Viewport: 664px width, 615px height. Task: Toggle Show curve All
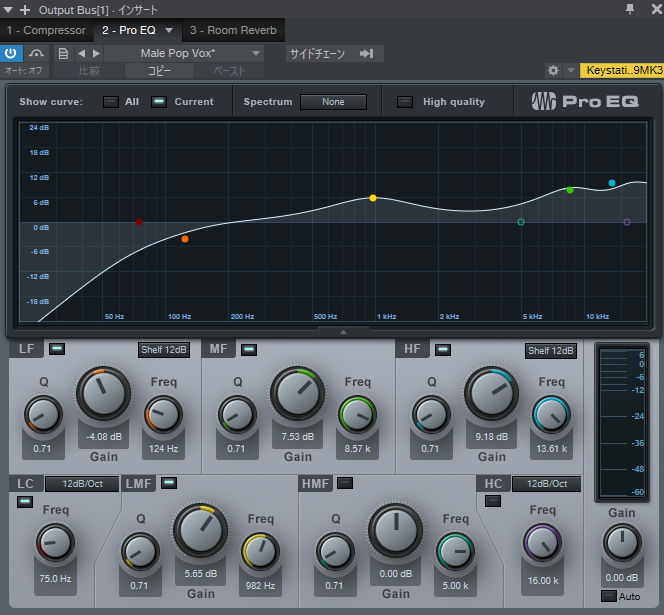tap(111, 102)
